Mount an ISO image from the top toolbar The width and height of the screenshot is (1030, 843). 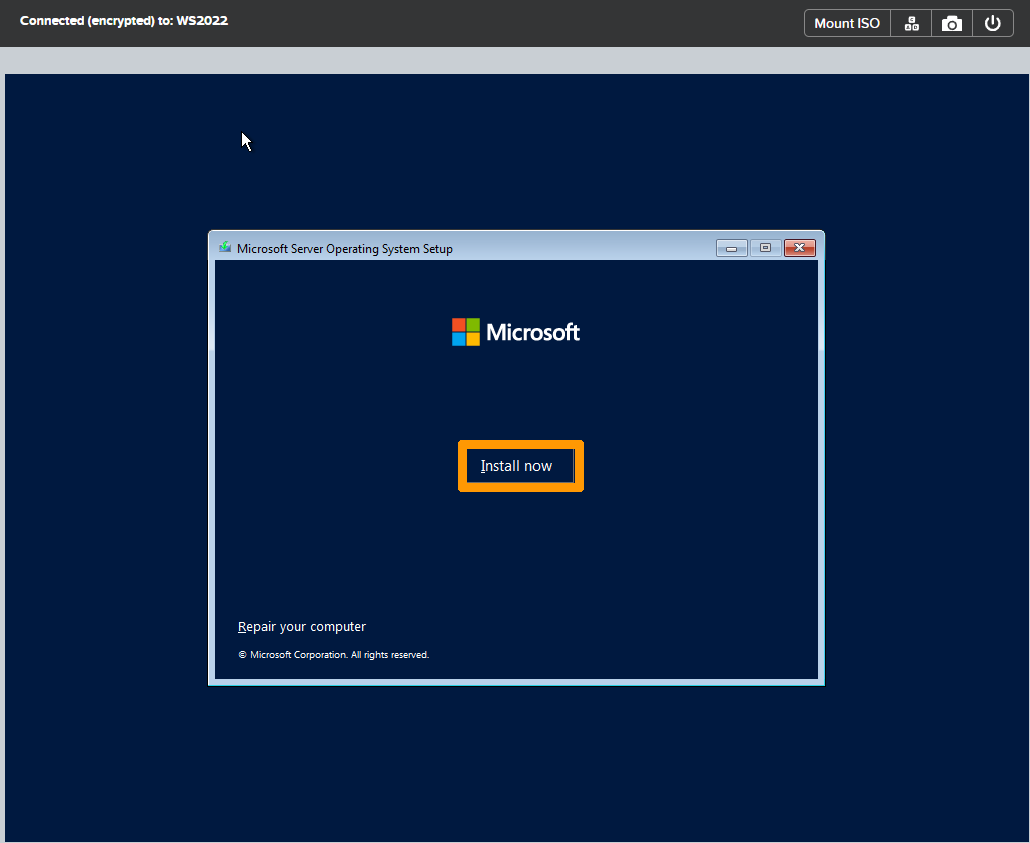coord(846,22)
